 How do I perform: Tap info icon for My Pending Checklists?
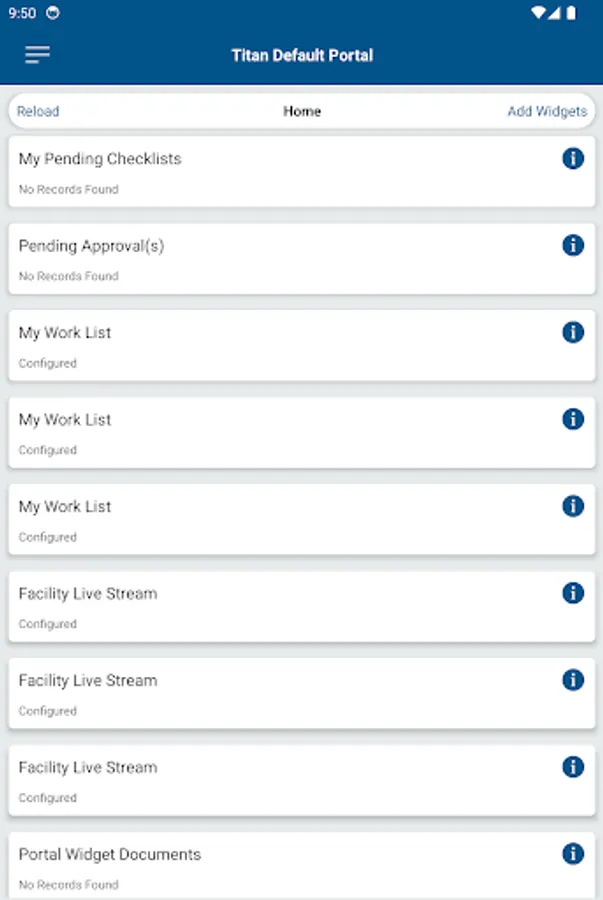pos(573,158)
